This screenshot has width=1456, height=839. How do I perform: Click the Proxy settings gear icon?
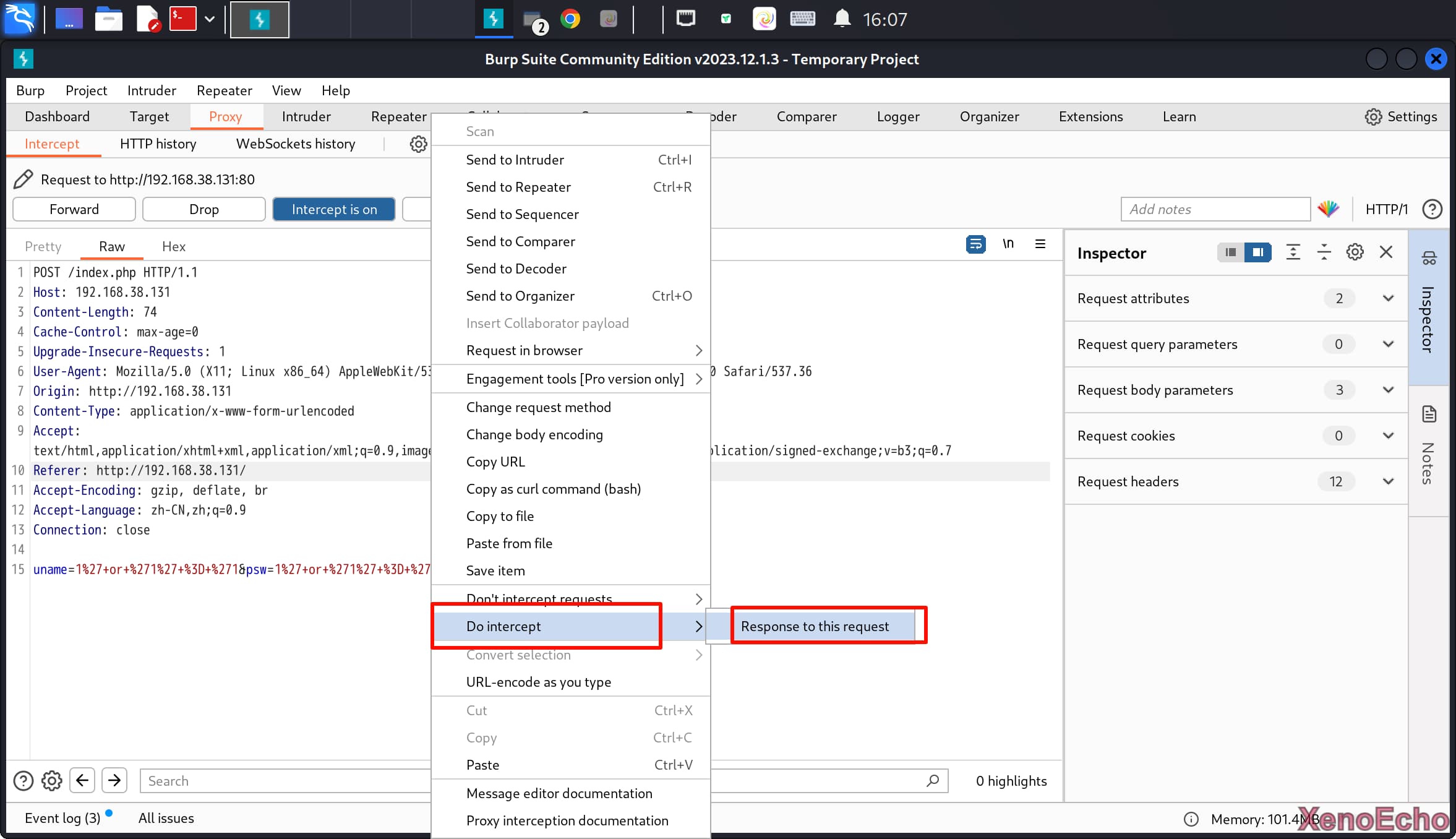(418, 144)
